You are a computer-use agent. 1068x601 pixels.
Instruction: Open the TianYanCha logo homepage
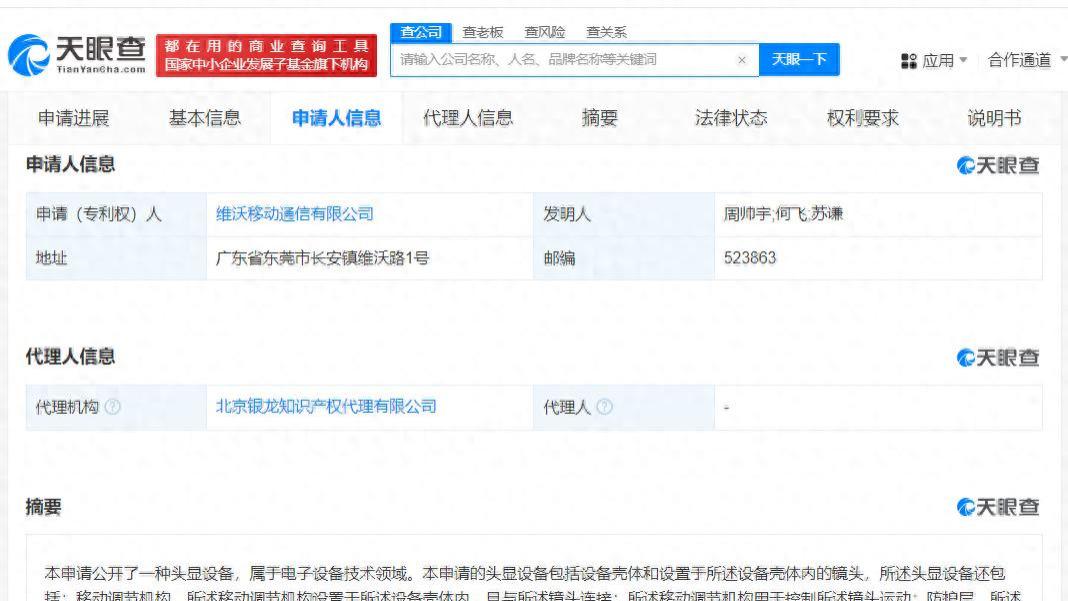(x=77, y=55)
